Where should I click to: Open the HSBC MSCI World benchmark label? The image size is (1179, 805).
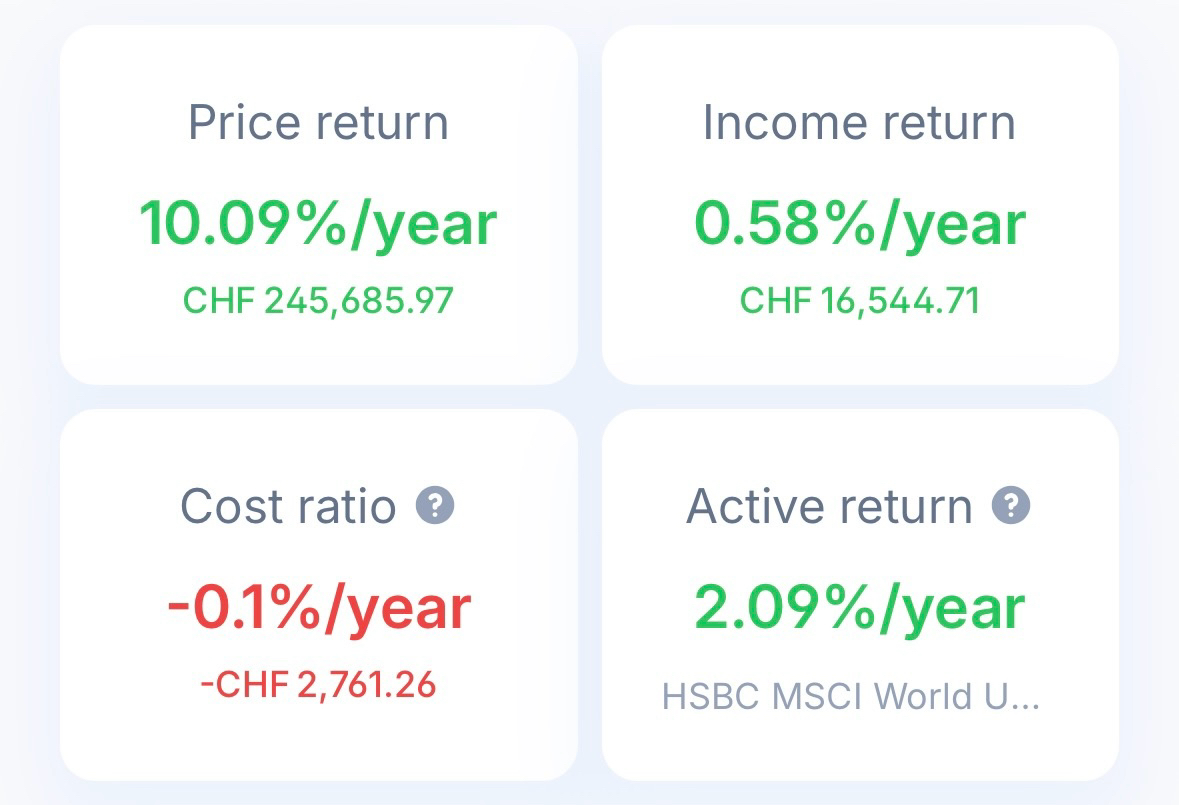[850, 696]
